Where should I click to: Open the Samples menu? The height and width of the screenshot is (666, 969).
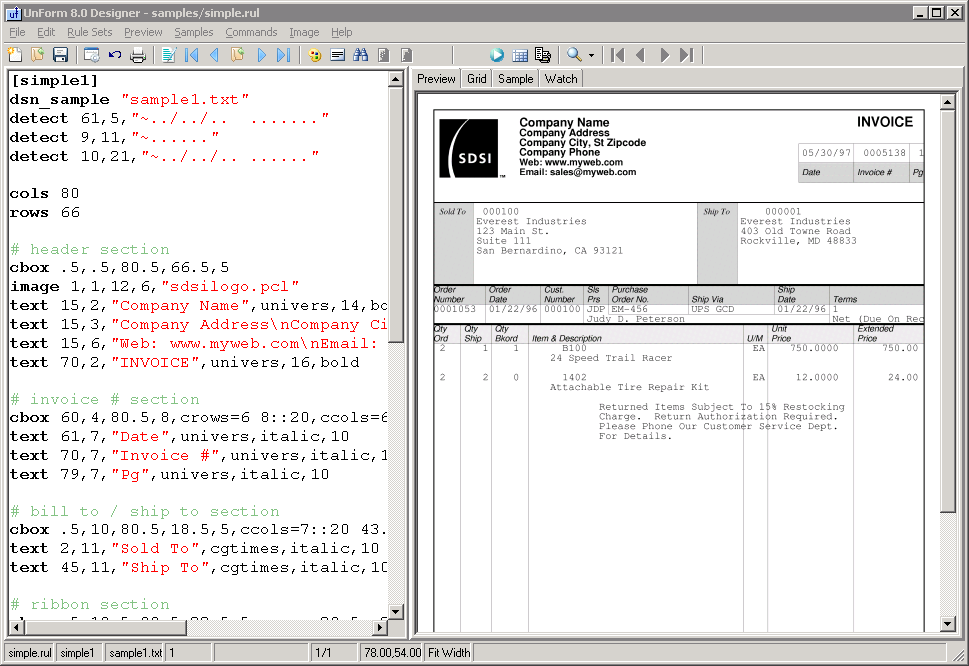click(194, 32)
